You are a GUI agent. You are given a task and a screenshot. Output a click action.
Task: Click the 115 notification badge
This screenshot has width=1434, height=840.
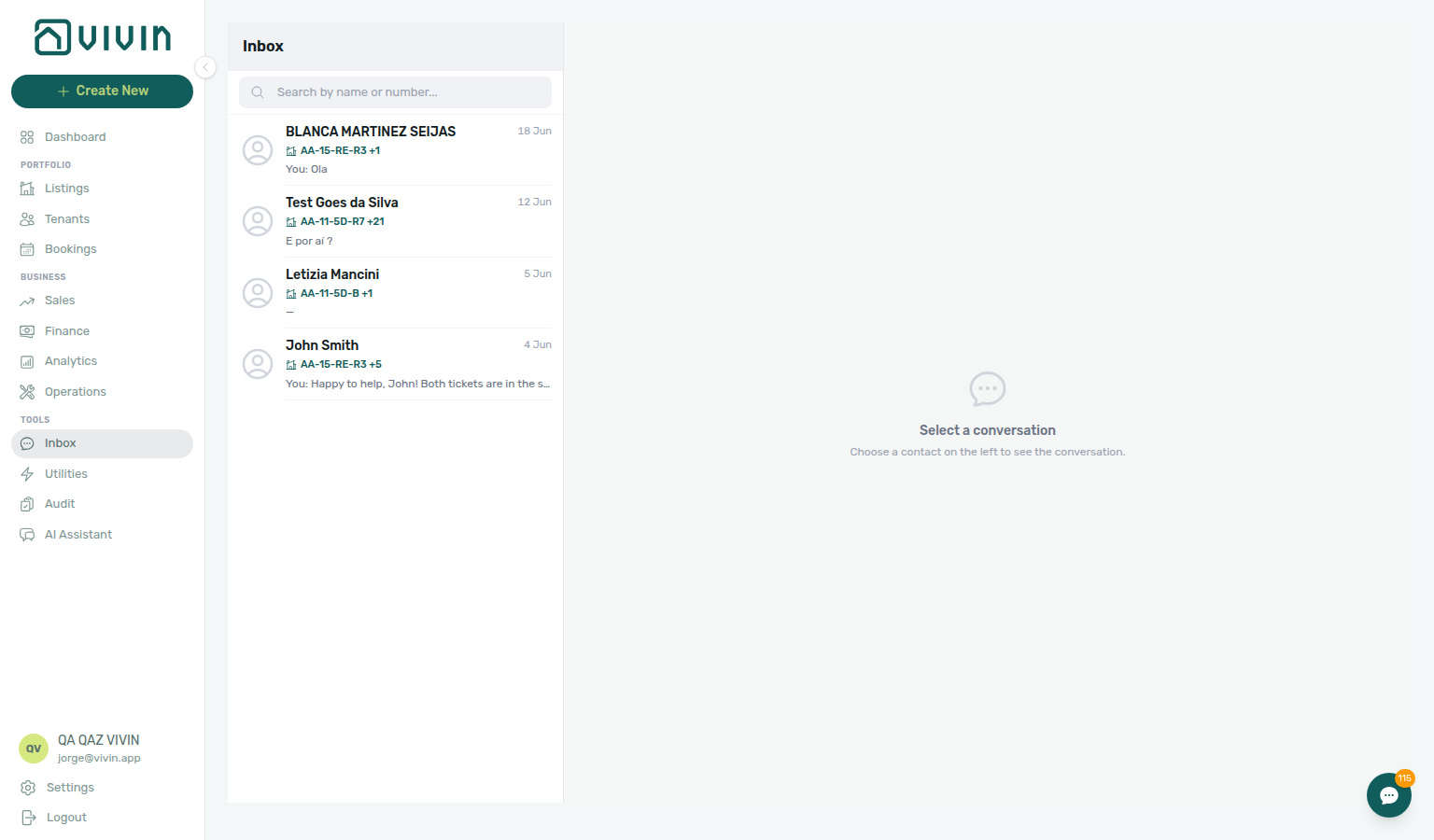pos(1405,778)
